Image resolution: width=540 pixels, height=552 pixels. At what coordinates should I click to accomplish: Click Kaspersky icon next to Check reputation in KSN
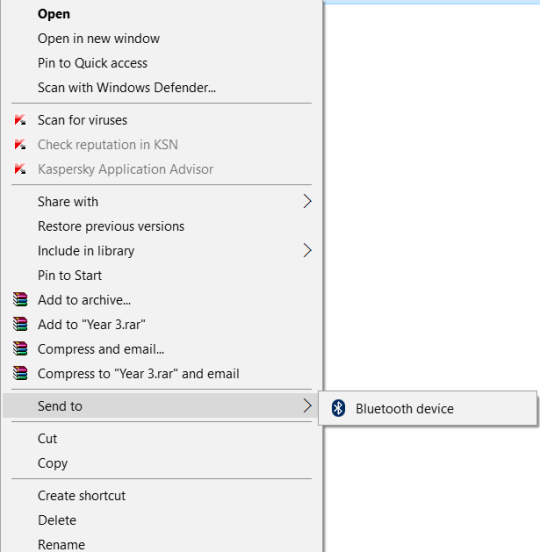(x=20, y=145)
